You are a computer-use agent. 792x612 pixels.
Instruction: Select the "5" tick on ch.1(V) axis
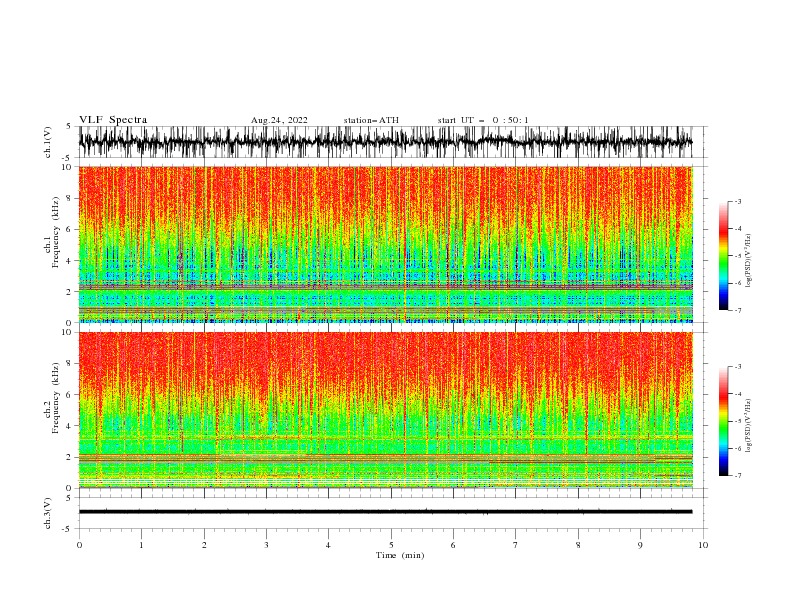pos(70,127)
